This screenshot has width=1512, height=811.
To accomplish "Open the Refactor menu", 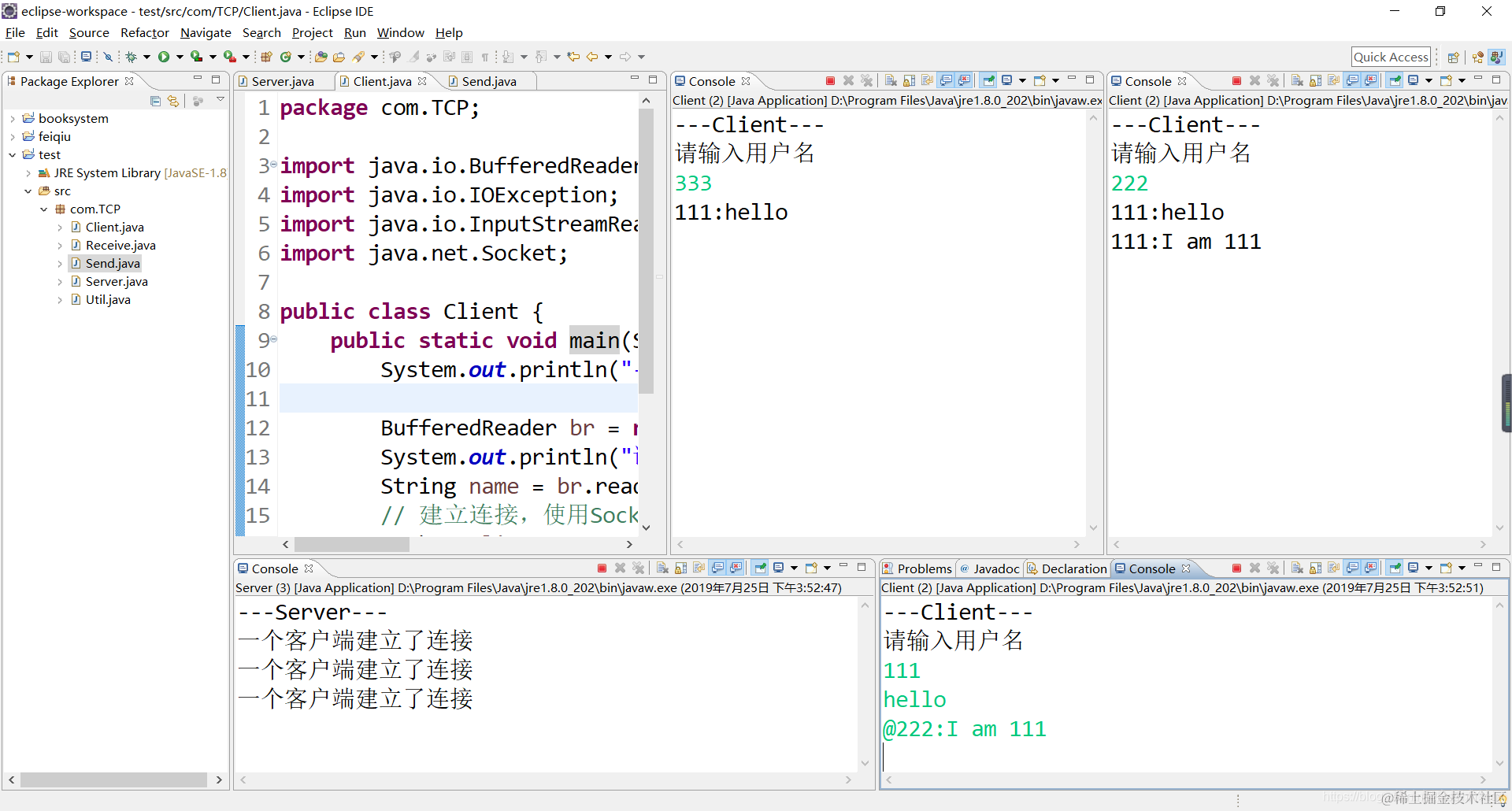I will [x=145, y=32].
